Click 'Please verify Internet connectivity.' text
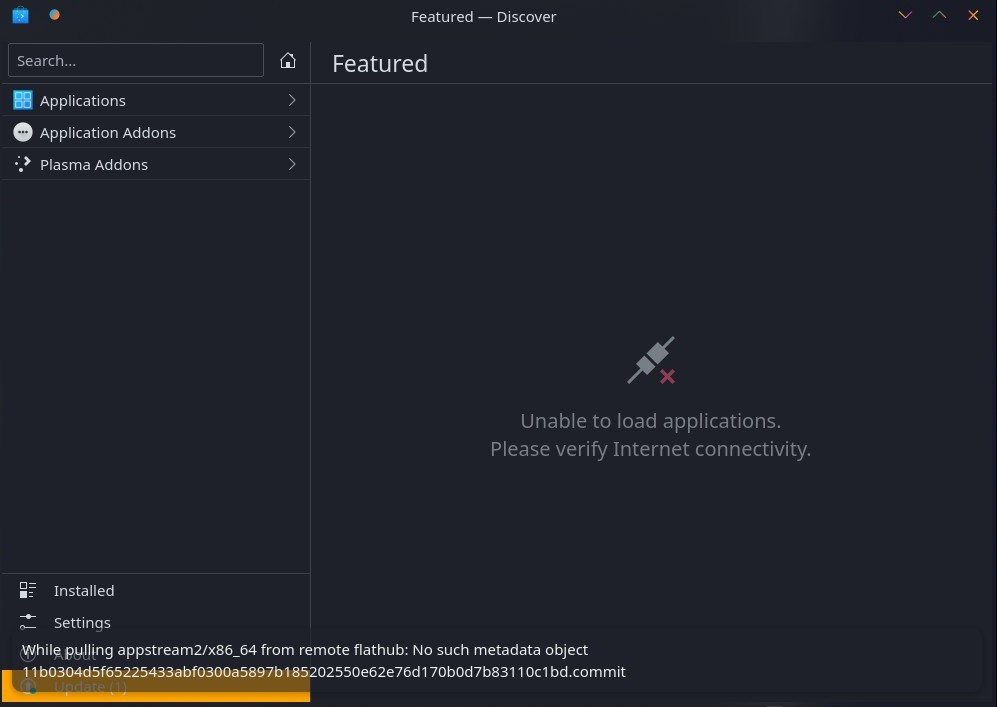The height and width of the screenshot is (707, 997). [x=650, y=449]
